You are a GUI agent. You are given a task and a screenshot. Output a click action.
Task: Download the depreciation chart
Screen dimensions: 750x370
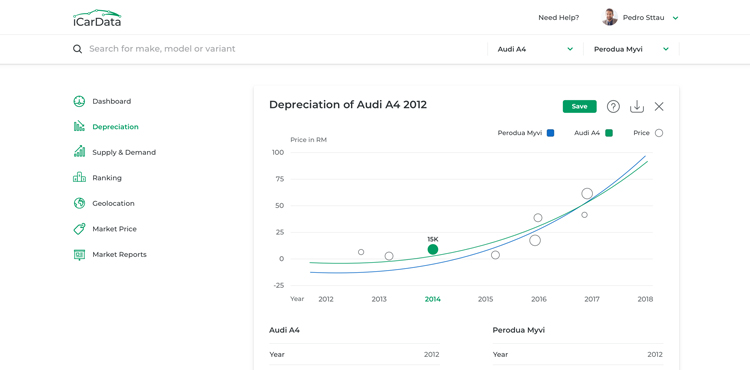(x=637, y=107)
